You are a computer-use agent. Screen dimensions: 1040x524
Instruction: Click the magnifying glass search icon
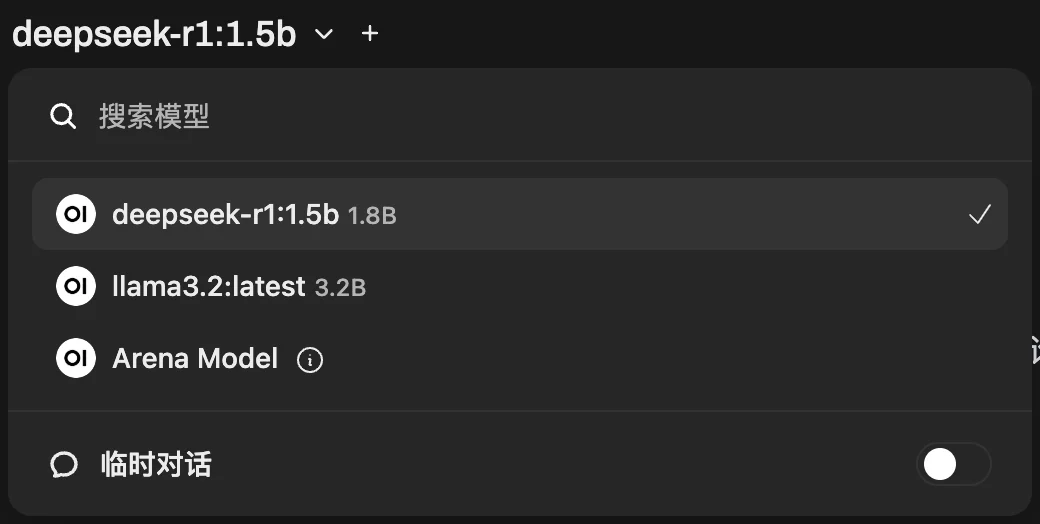coord(63,117)
